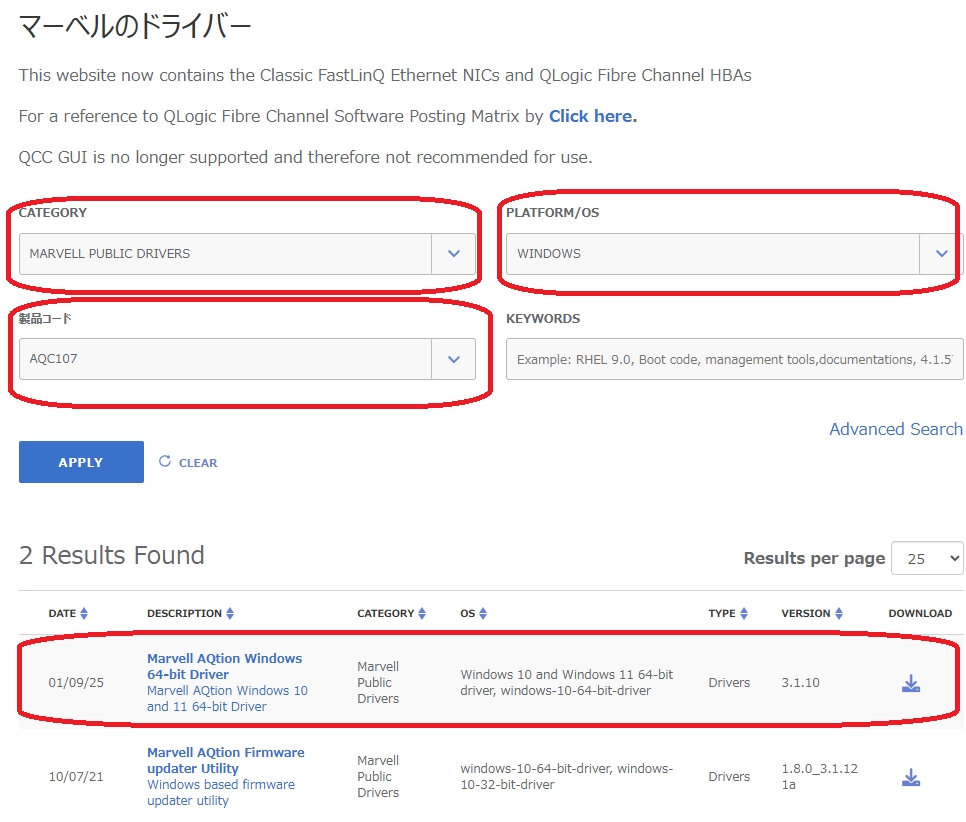This screenshot has width=966, height=822.
Task: Sort results by VERSION column
Action: (x=812, y=613)
